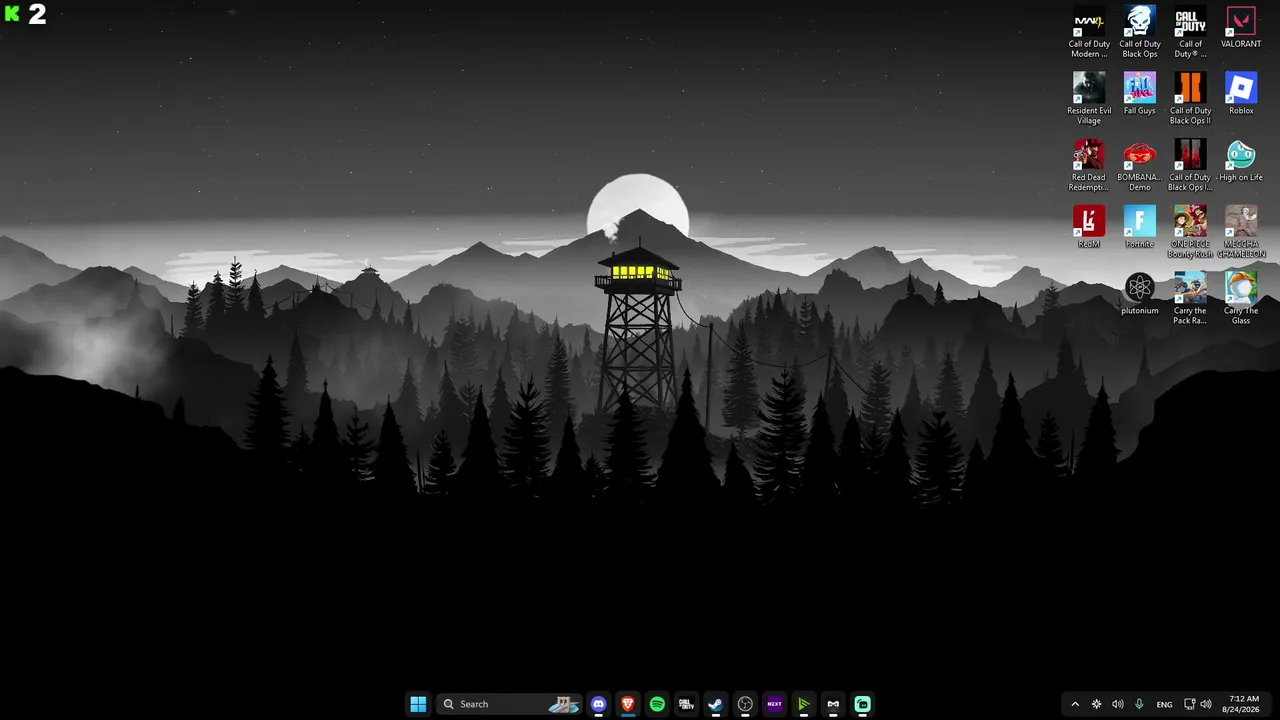This screenshot has width=1280, height=720.
Task: Click the star-shaped system tray icon
Action: pos(1097,704)
